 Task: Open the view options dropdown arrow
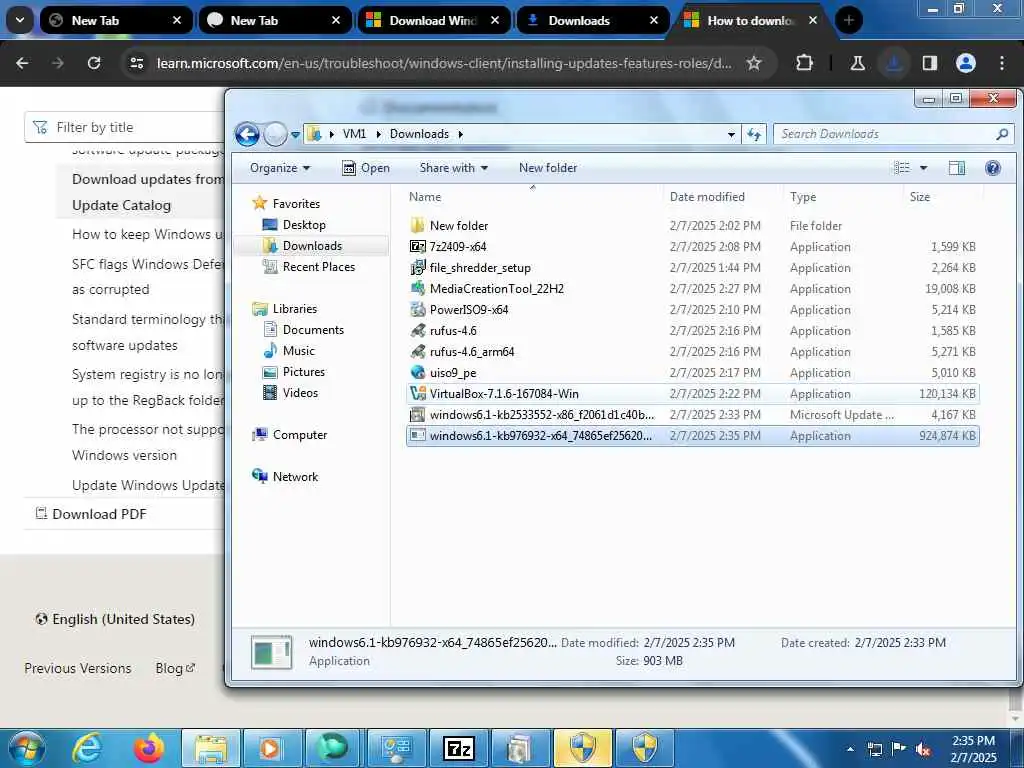(923, 168)
